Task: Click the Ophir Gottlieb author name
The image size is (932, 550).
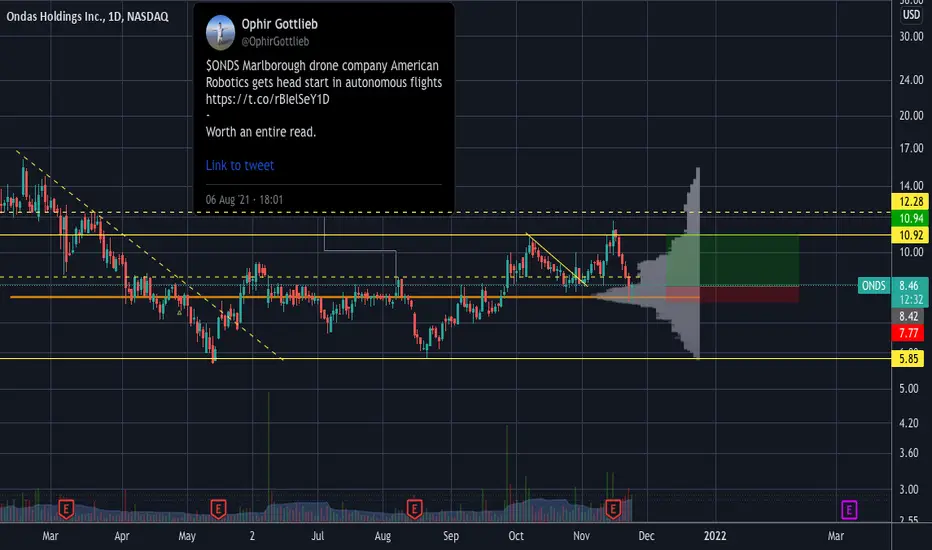Action: point(279,24)
